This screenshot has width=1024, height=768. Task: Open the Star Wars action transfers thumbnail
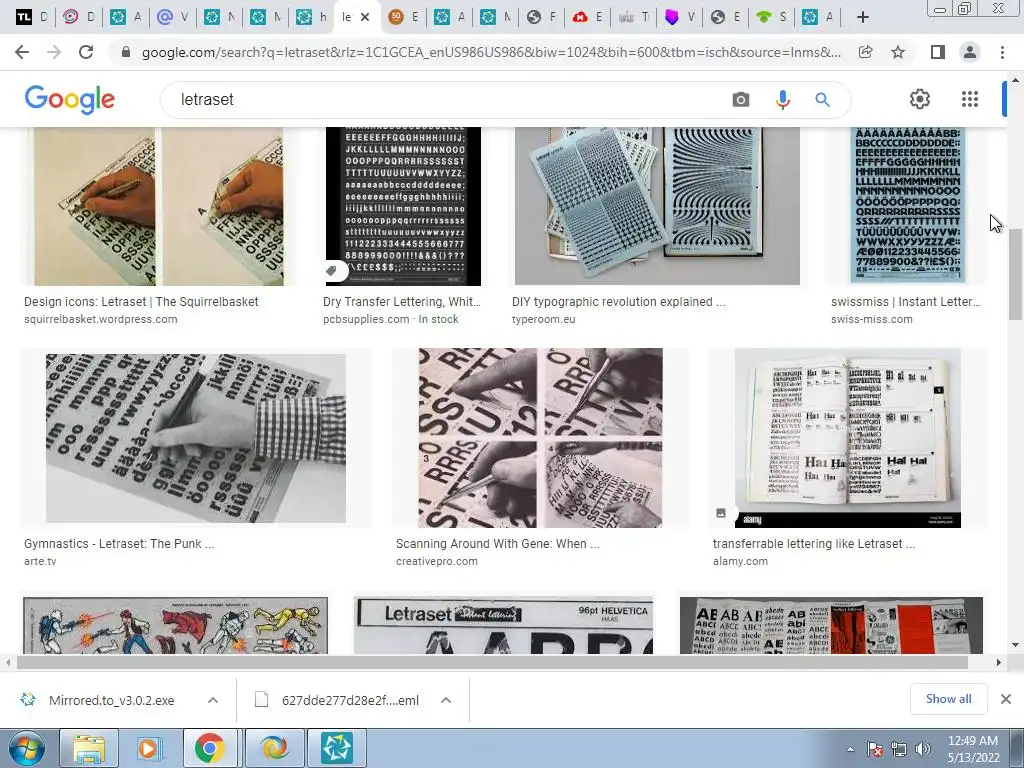click(x=175, y=626)
